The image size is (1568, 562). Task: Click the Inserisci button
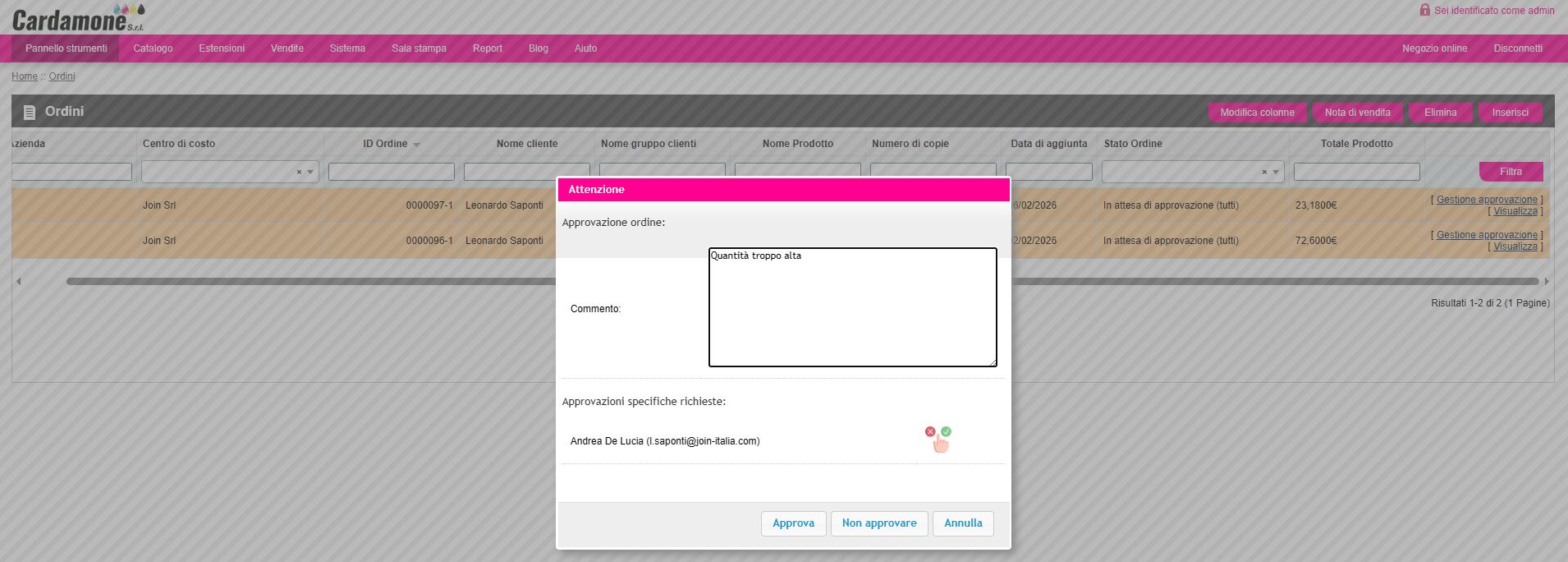tap(1510, 113)
